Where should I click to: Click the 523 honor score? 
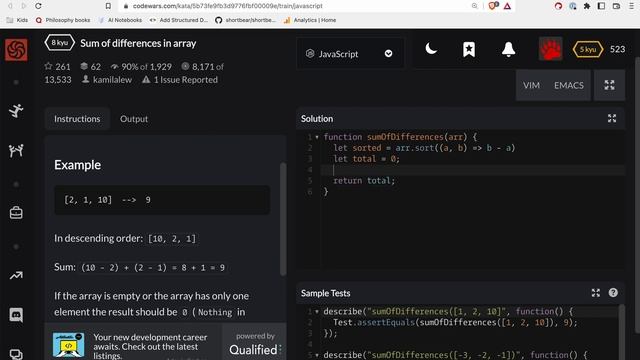point(617,49)
